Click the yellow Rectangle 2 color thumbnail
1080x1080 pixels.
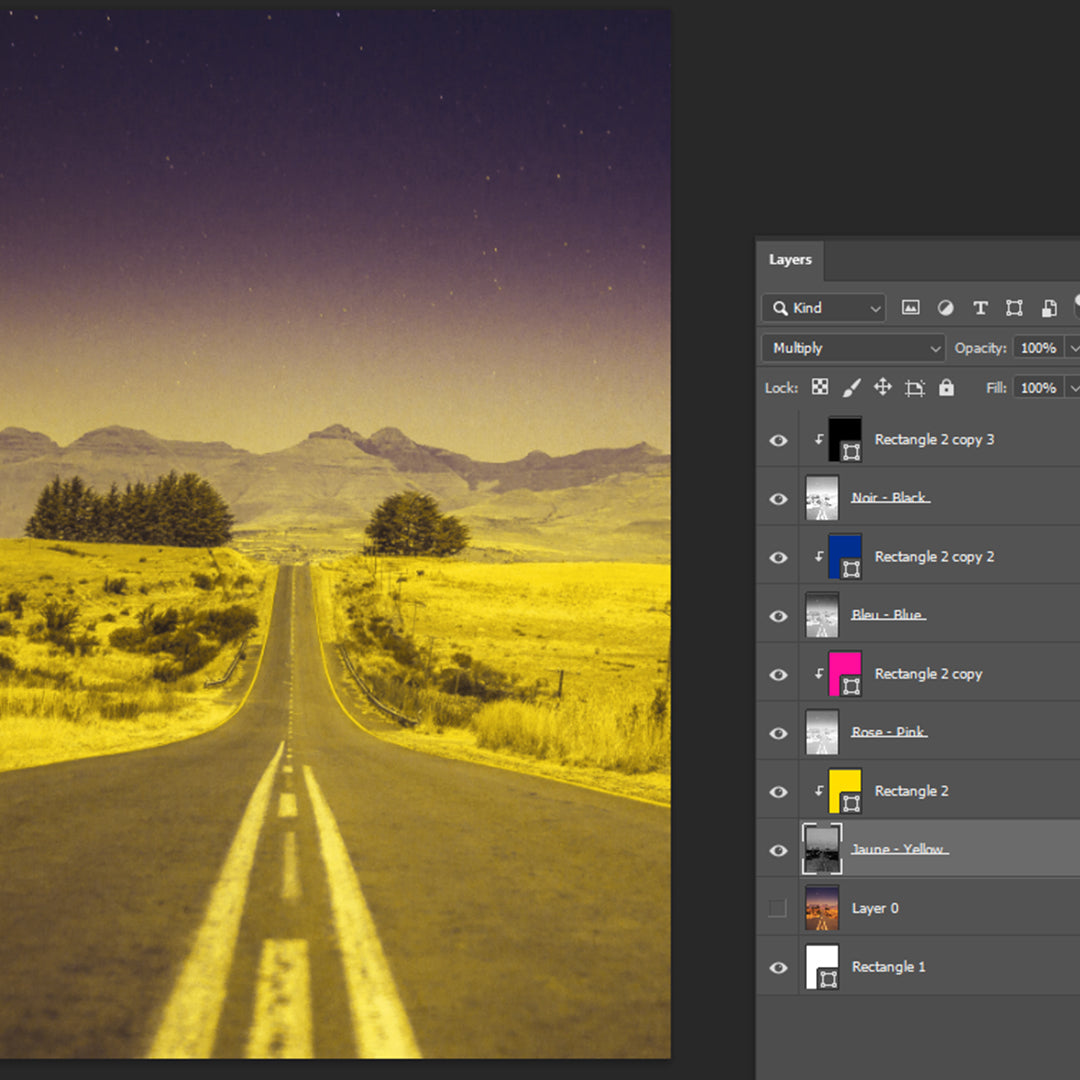[845, 791]
